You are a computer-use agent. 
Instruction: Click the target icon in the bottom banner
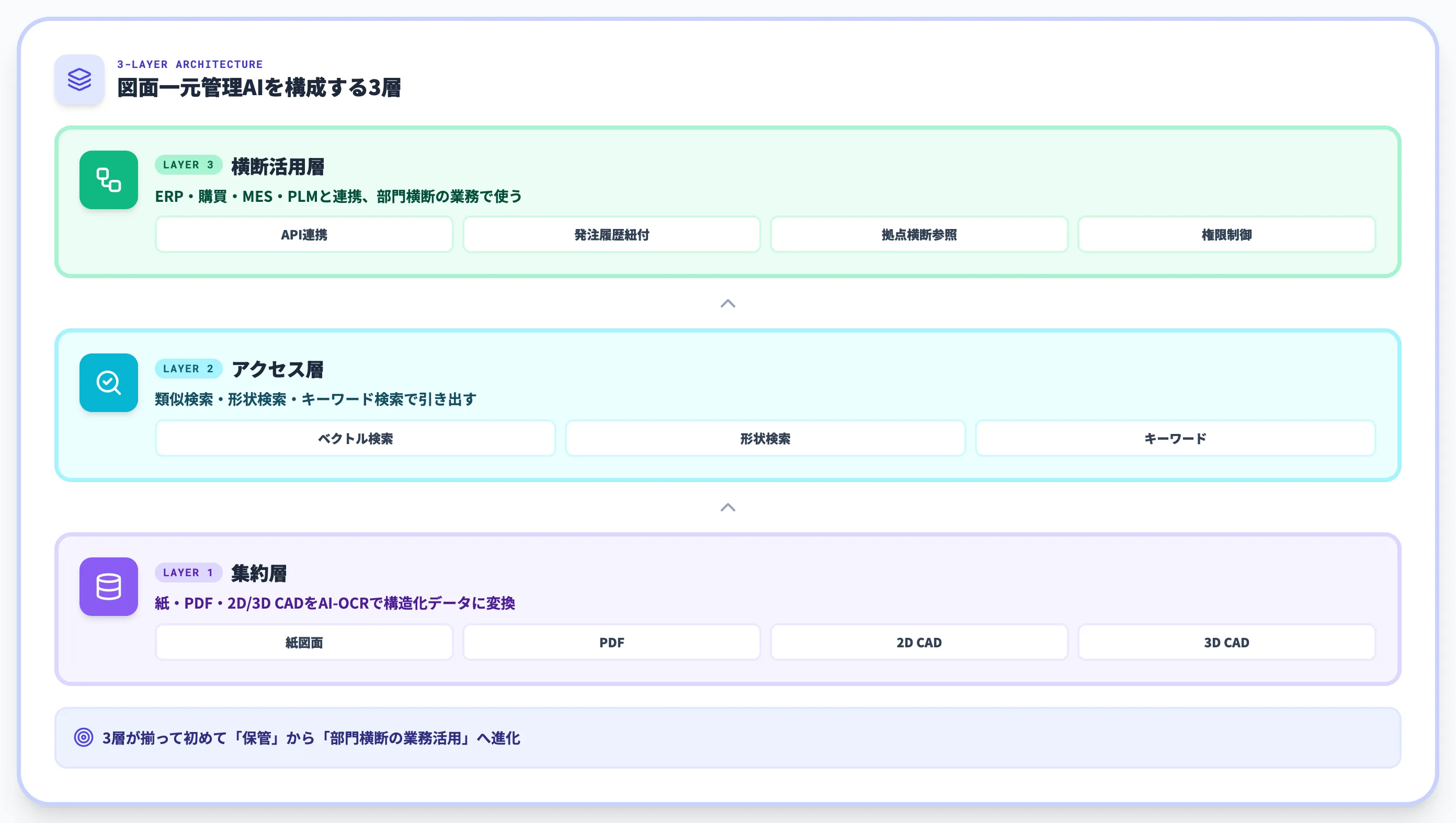(83, 737)
